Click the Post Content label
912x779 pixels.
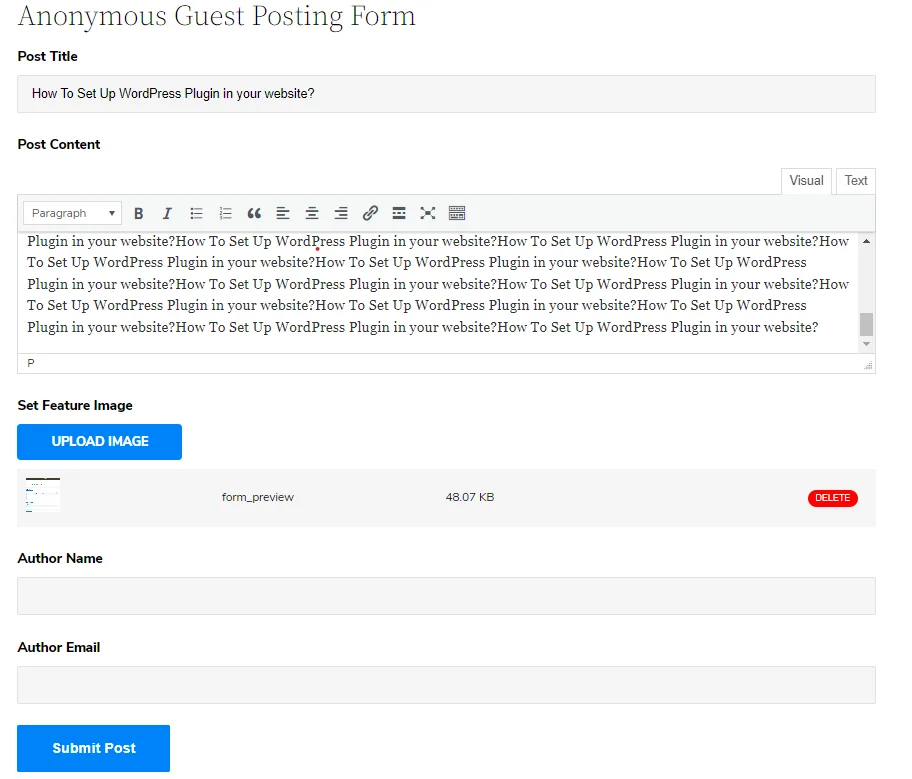pyautogui.click(x=59, y=144)
